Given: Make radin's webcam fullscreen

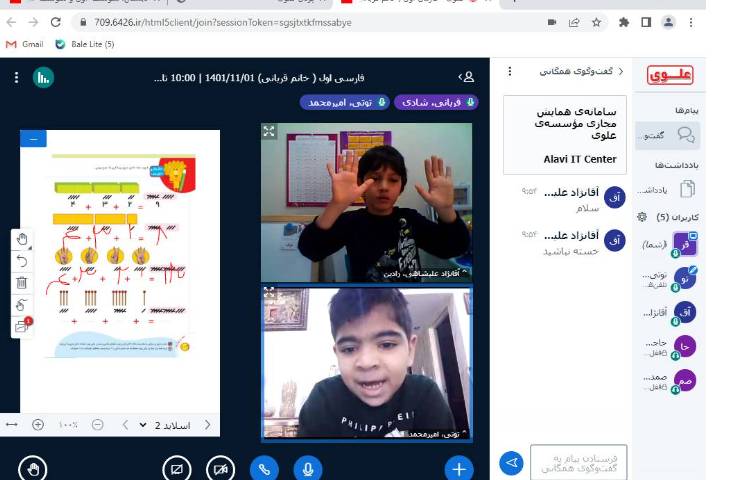Looking at the screenshot, I should click(269, 131).
